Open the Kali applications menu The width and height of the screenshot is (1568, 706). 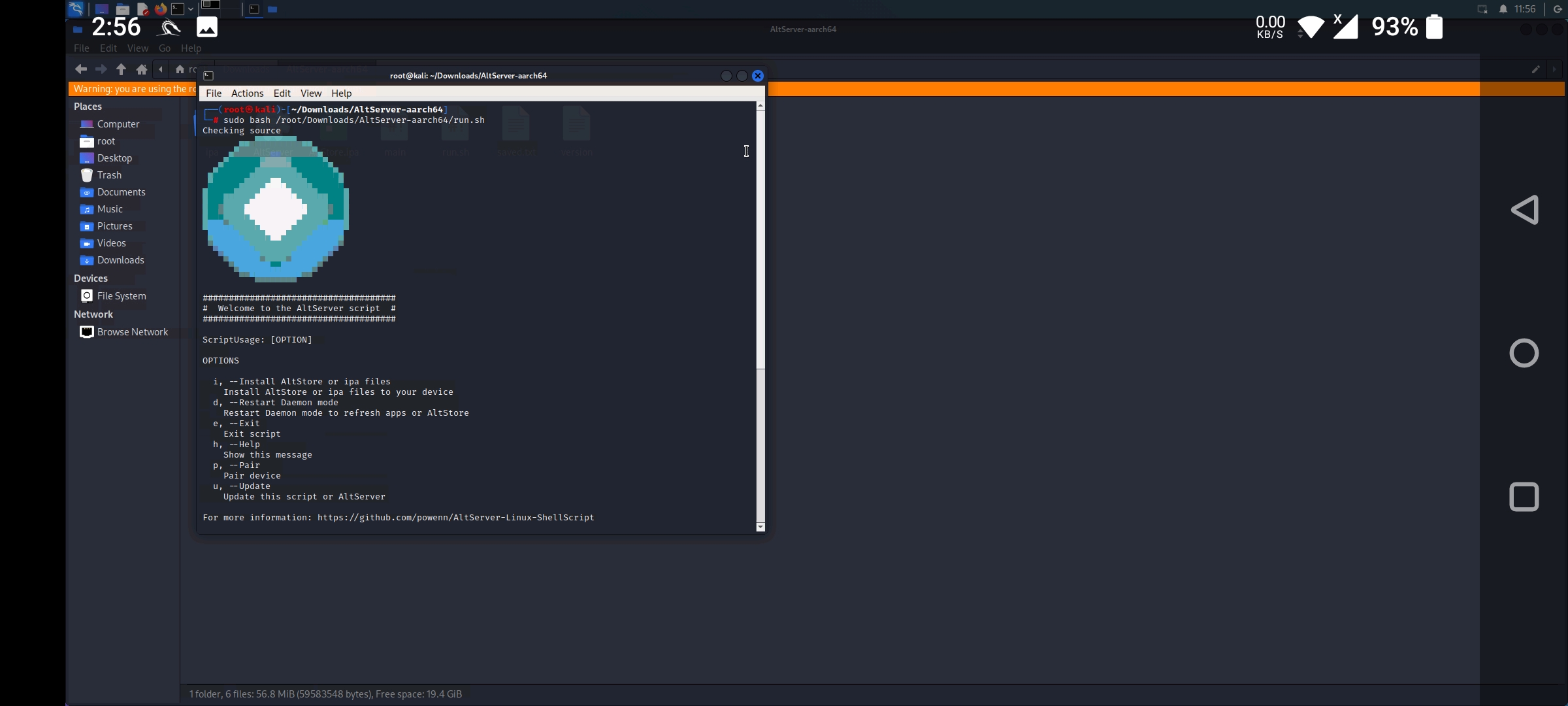(x=76, y=8)
